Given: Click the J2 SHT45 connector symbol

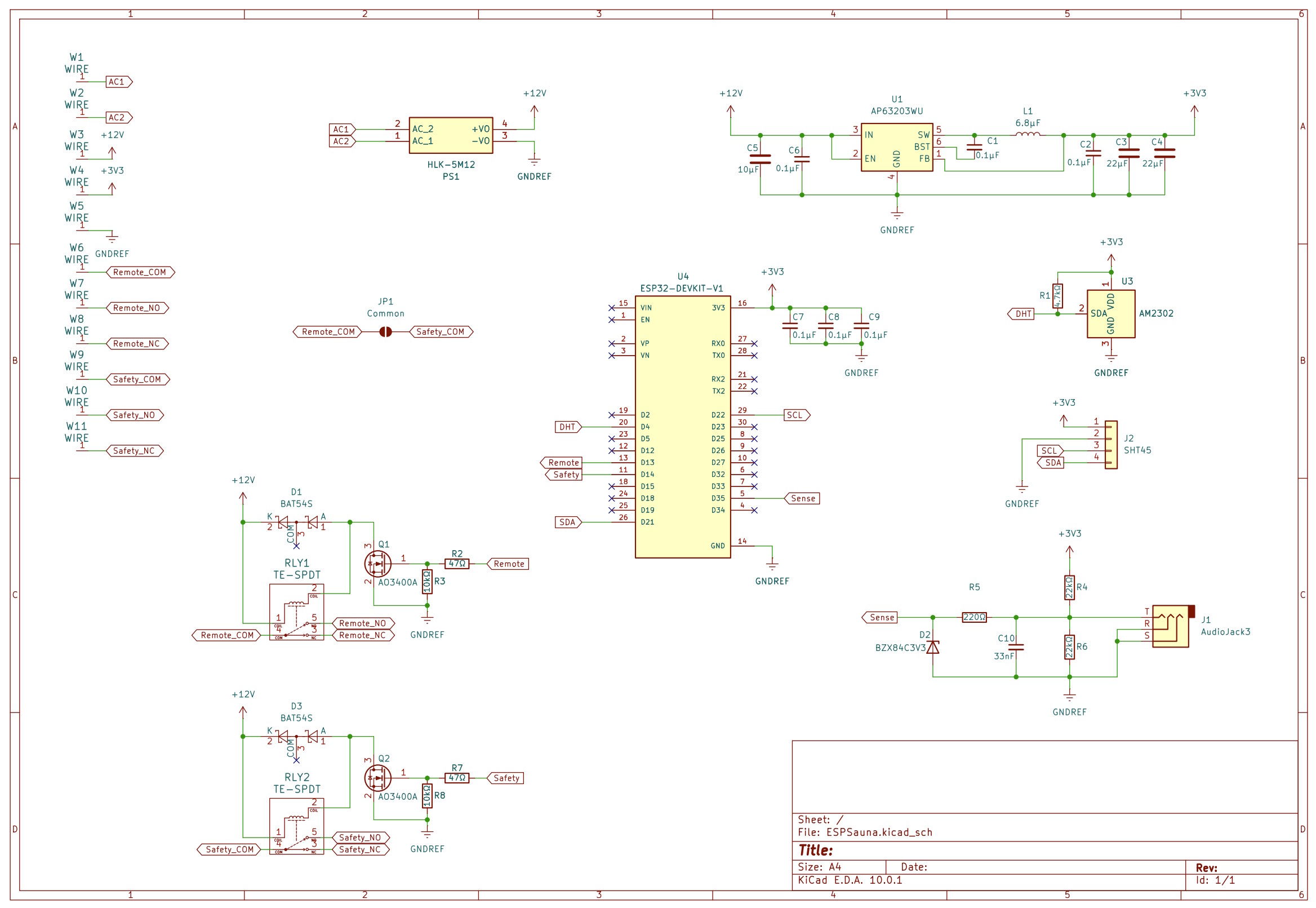Looking at the screenshot, I should point(1111,445).
